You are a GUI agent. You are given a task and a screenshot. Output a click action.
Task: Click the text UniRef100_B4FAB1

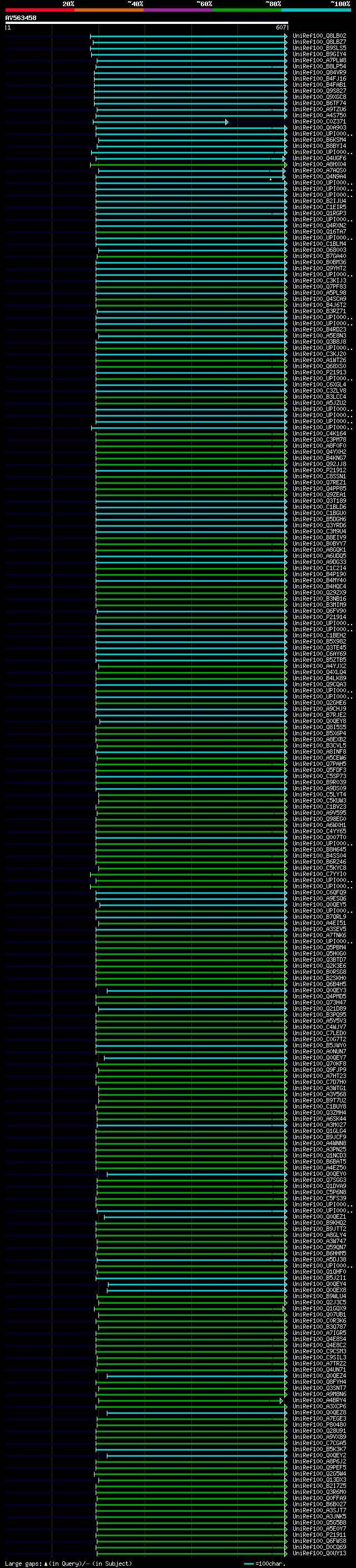[x=319, y=85]
